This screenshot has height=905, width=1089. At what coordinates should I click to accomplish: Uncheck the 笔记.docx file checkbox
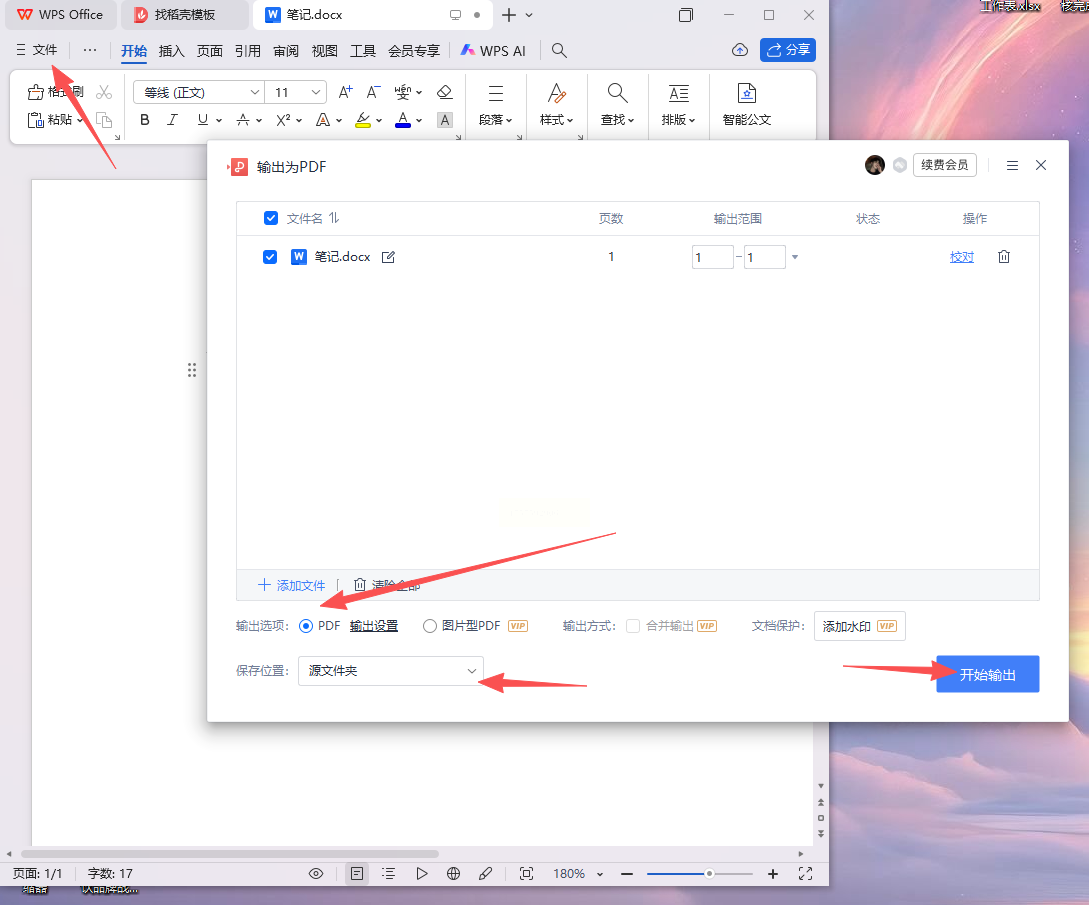(x=270, y=257)
